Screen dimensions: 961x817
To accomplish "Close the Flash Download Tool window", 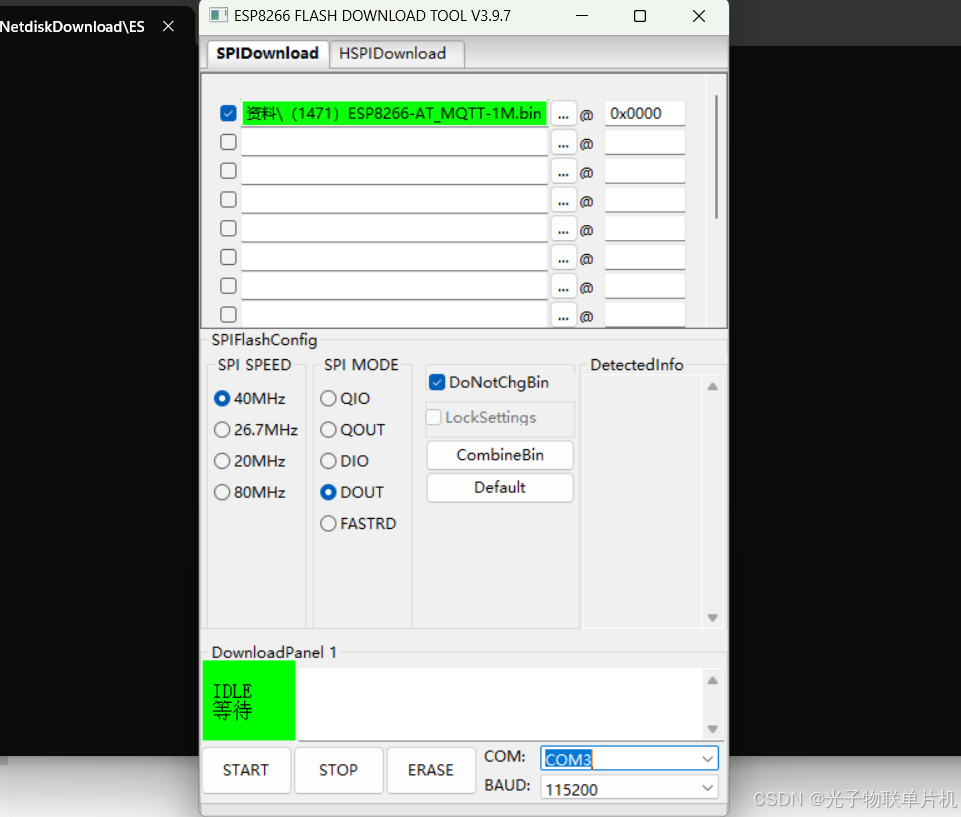I will [x=699, y=16].
